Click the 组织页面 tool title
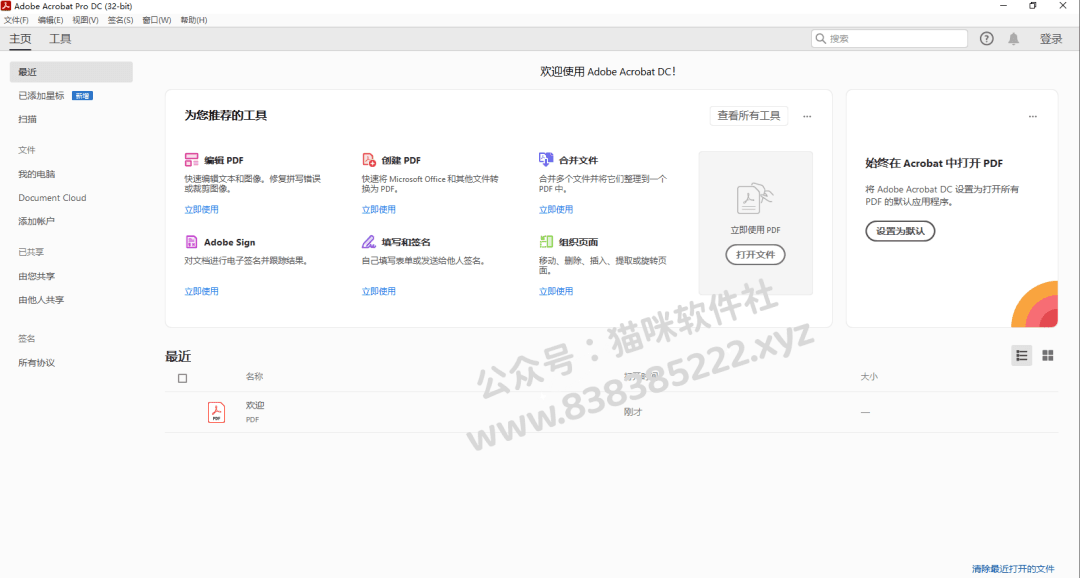Screen dimensions: 1080x578 pos(578,242)
